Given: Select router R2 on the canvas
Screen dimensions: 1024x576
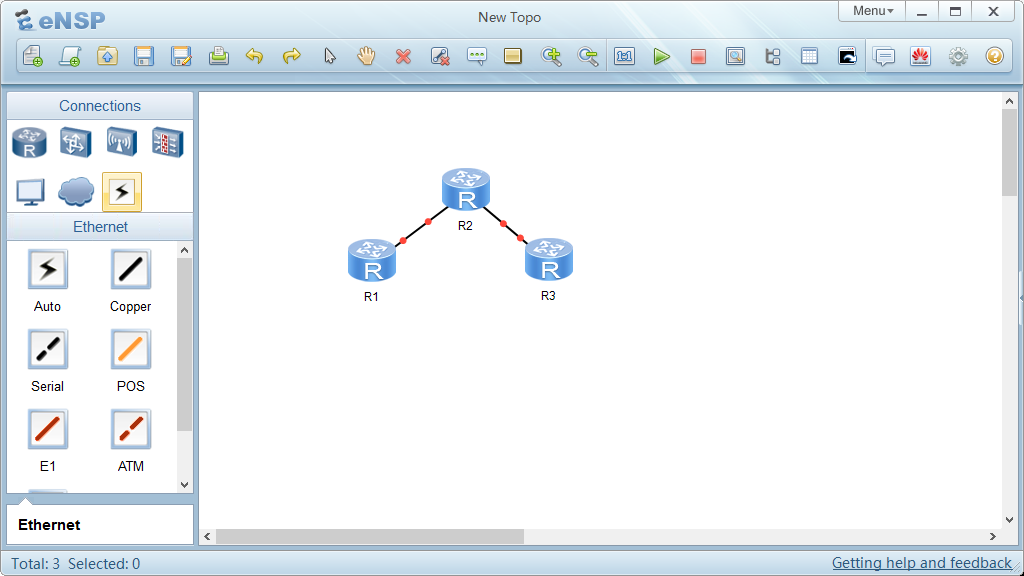Looking at the screenshot, I should 466,189.
